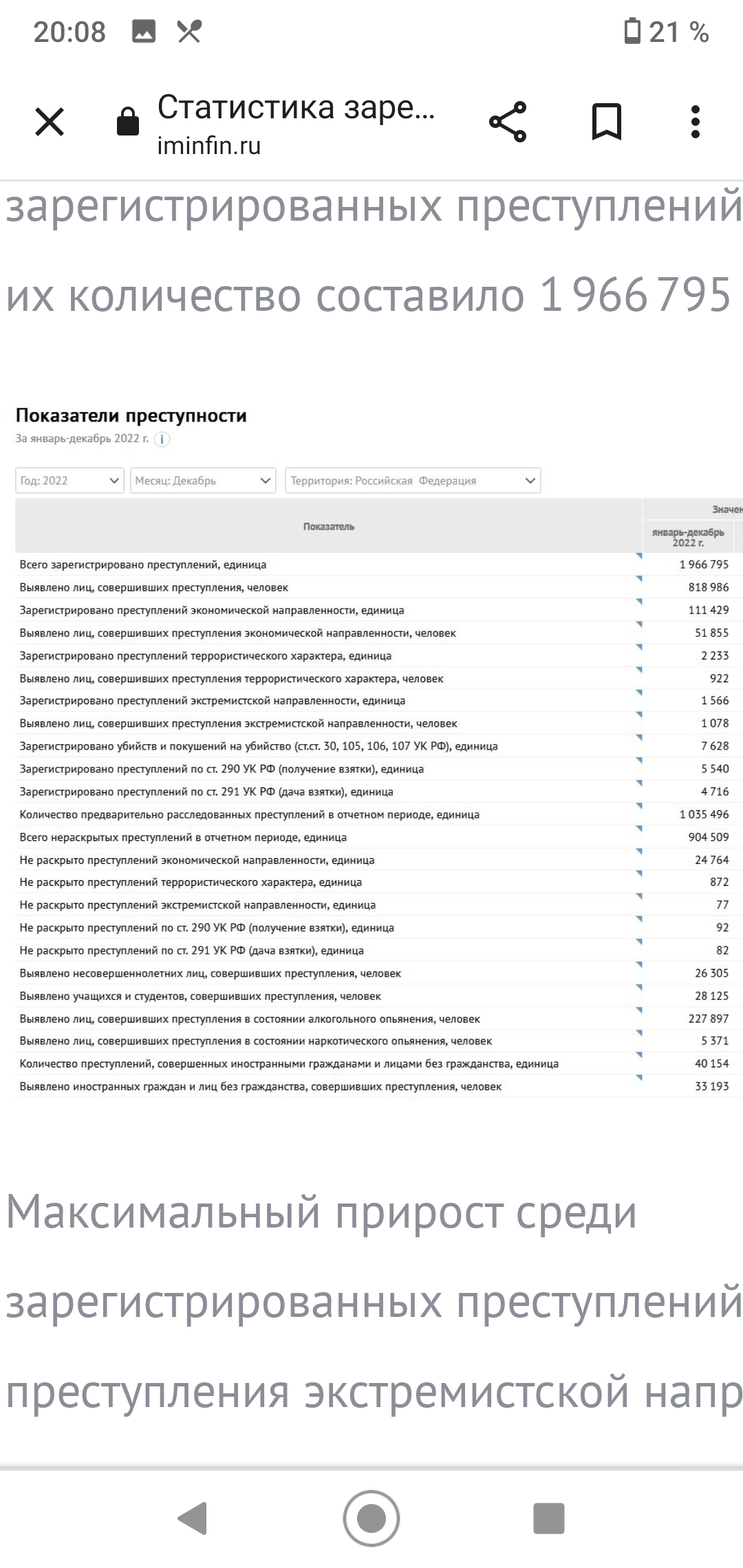The width and height of the screenshot is (743, 1568).
Task: Select row Всего нераскрытых преступлений
Action: point(183,838)
